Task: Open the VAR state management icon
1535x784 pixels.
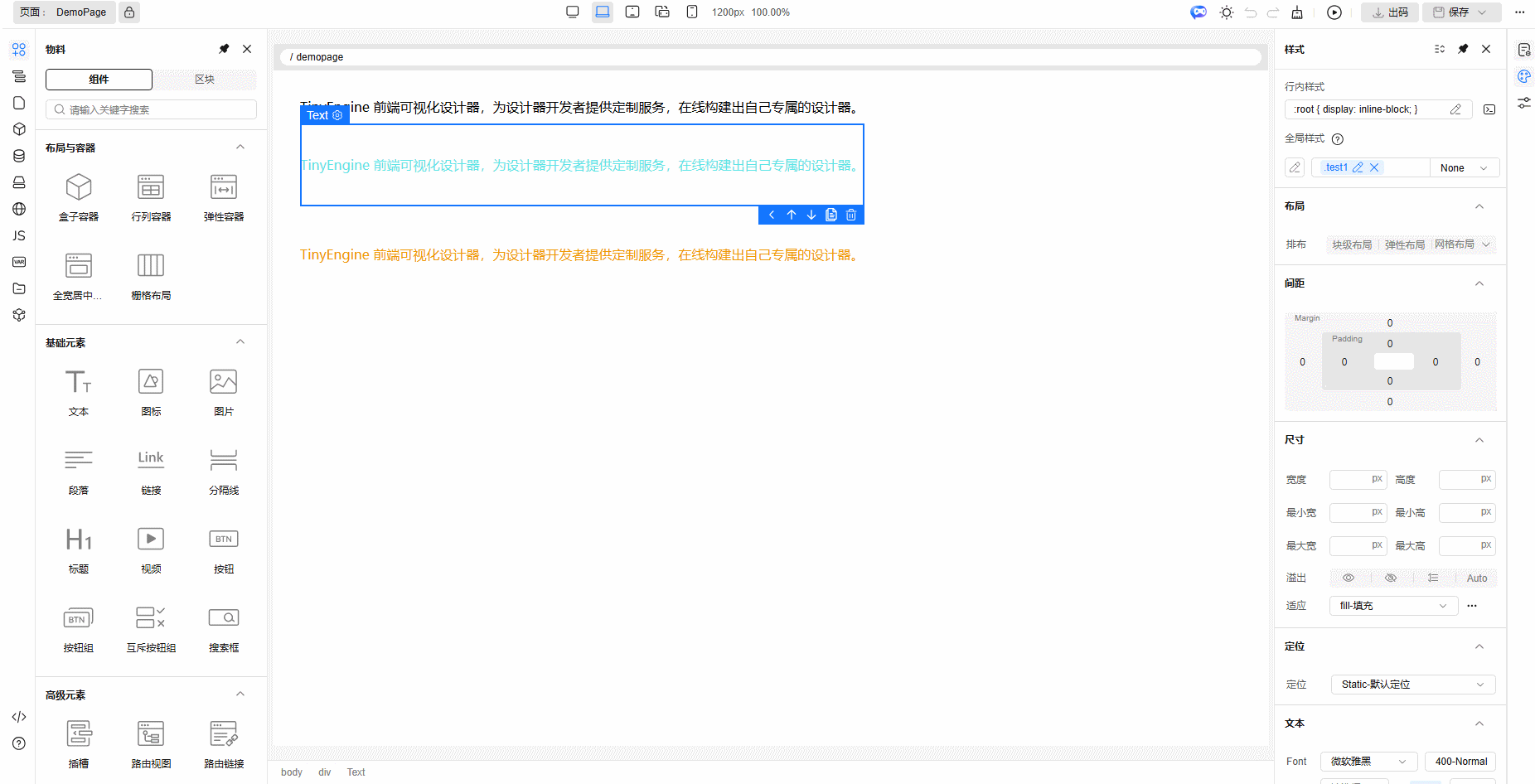Action: coord(19,262)
